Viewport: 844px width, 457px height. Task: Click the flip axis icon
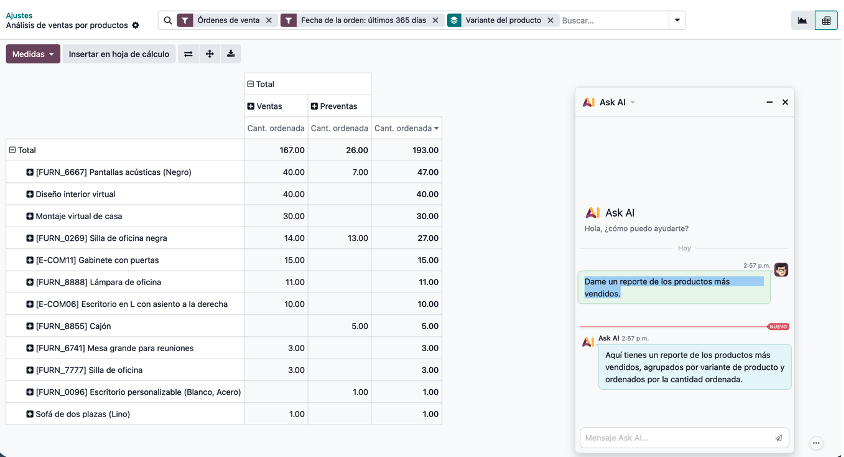click(188, 54)
